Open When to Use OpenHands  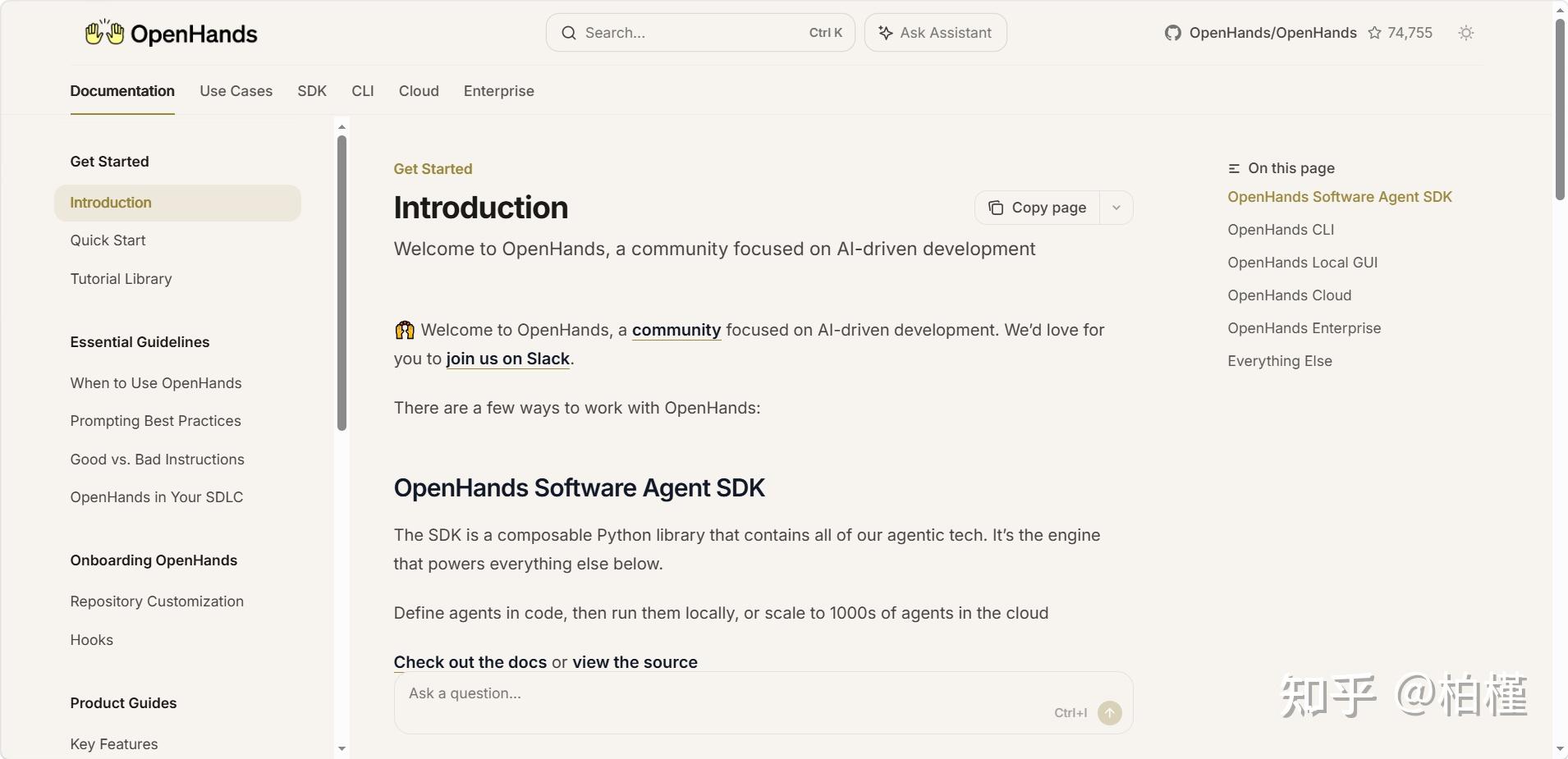(x=156, y=383)
